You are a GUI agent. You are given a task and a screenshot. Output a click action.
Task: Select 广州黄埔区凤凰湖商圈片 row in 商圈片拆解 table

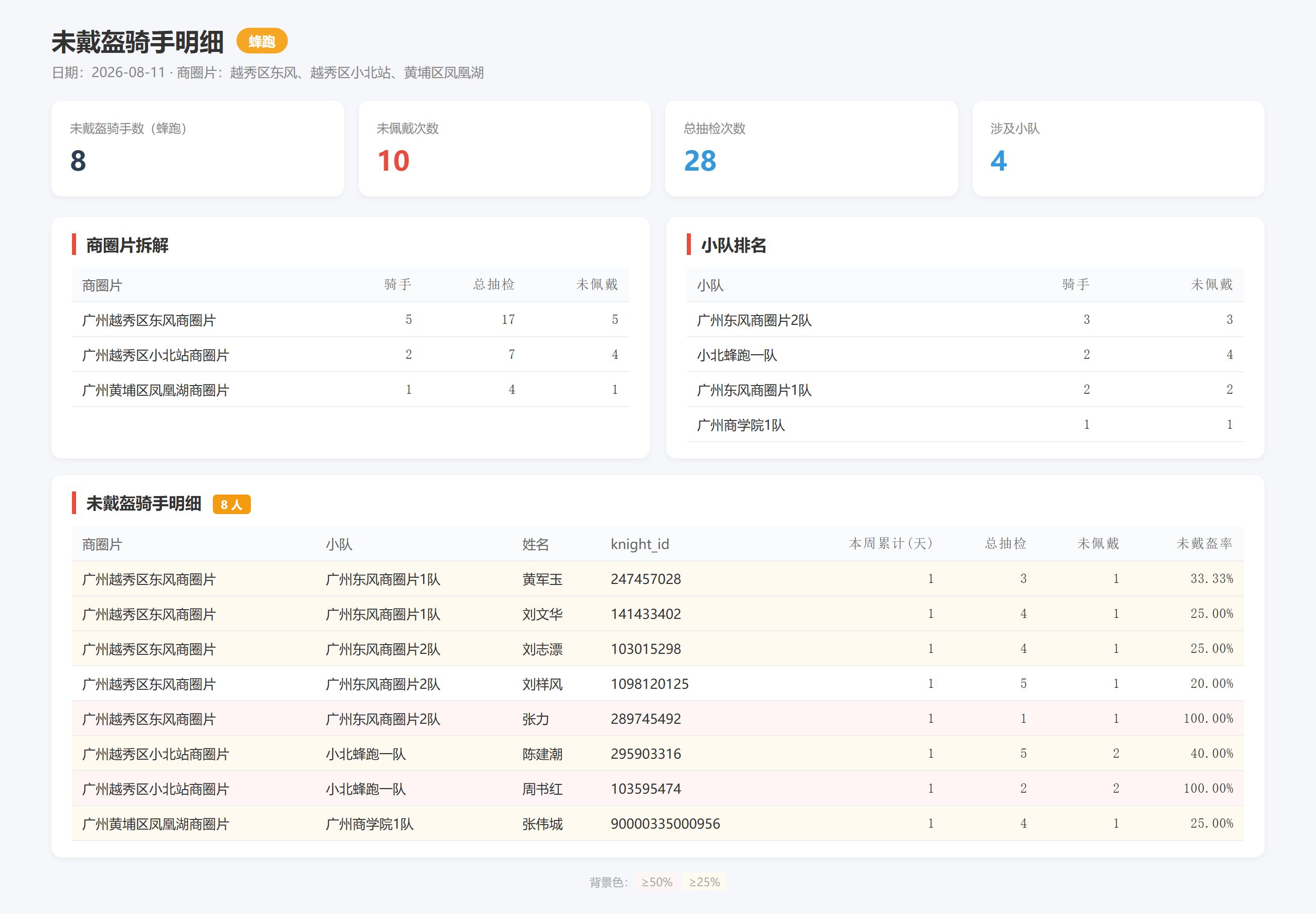point(351,390)
